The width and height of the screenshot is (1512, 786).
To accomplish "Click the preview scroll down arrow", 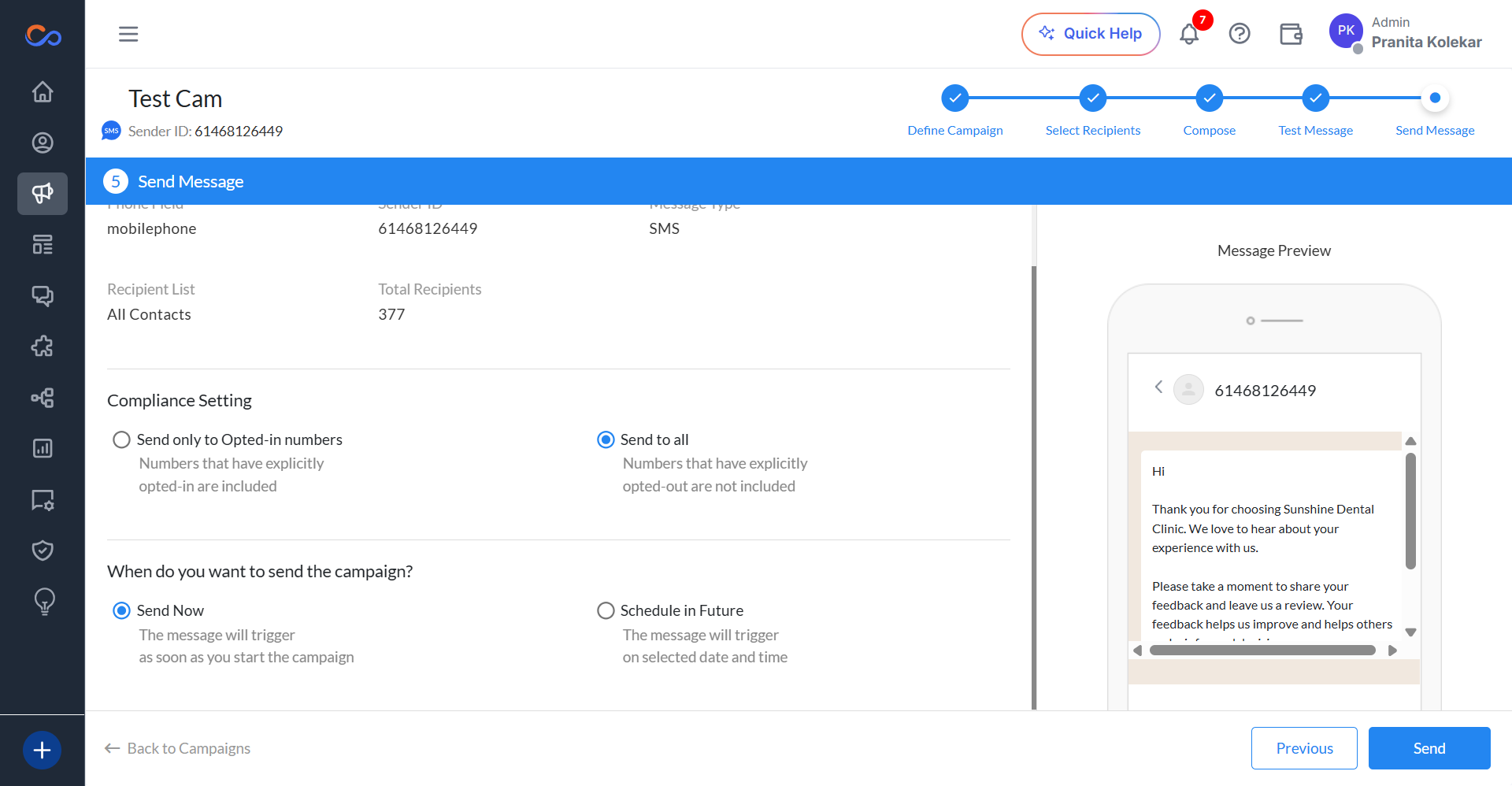I will coord(1410,632).
